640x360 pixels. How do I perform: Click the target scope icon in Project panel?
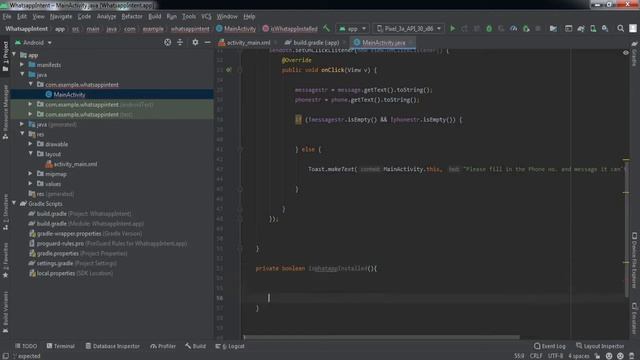pos(167,42)
